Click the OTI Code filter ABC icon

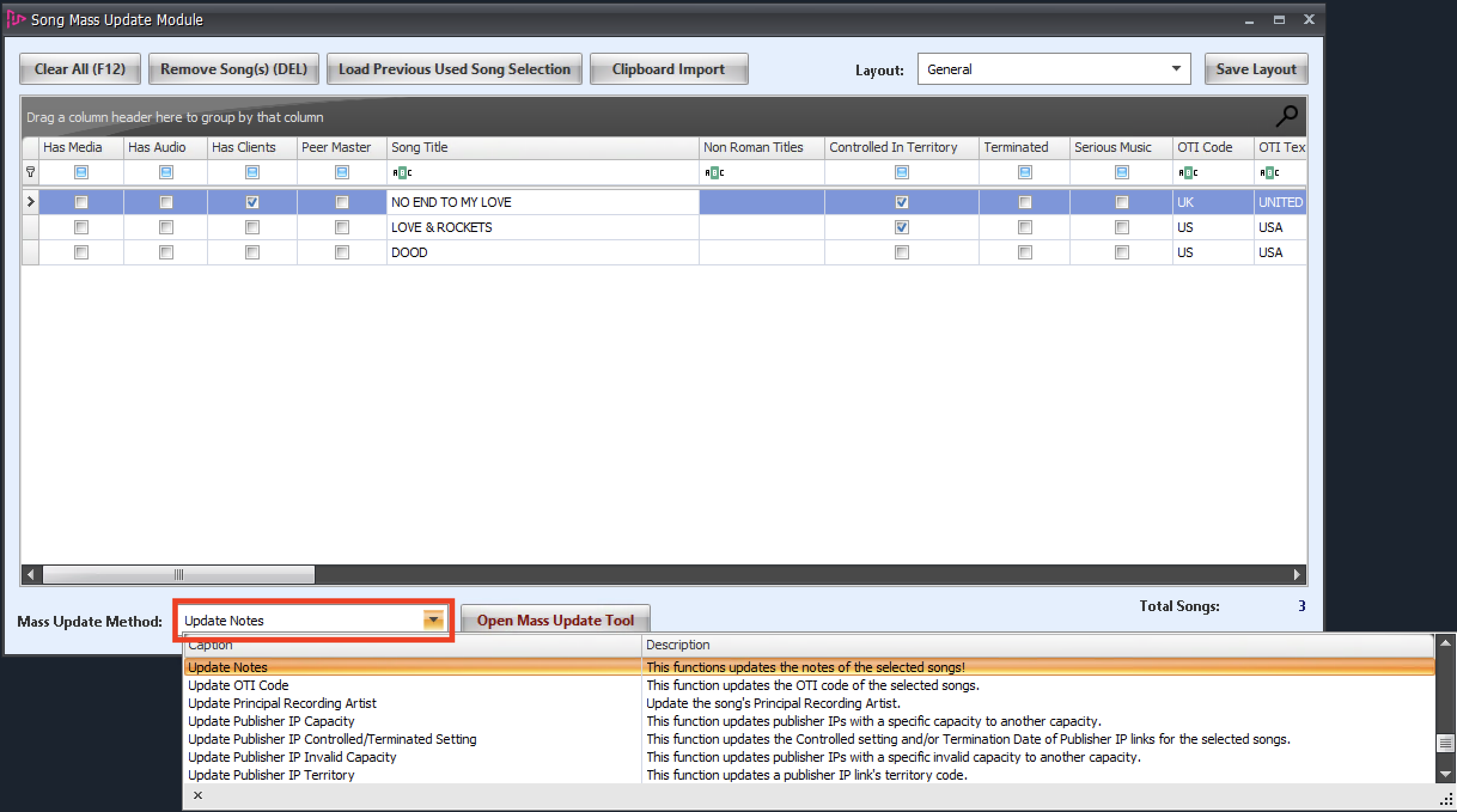pyautogui.click(x=1188, y=173)
